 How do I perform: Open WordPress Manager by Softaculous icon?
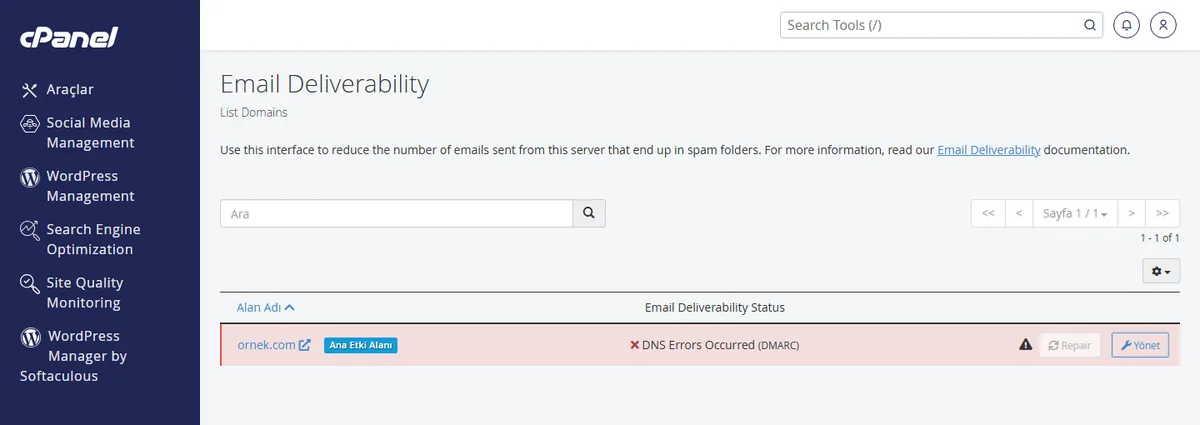(30, 337)
